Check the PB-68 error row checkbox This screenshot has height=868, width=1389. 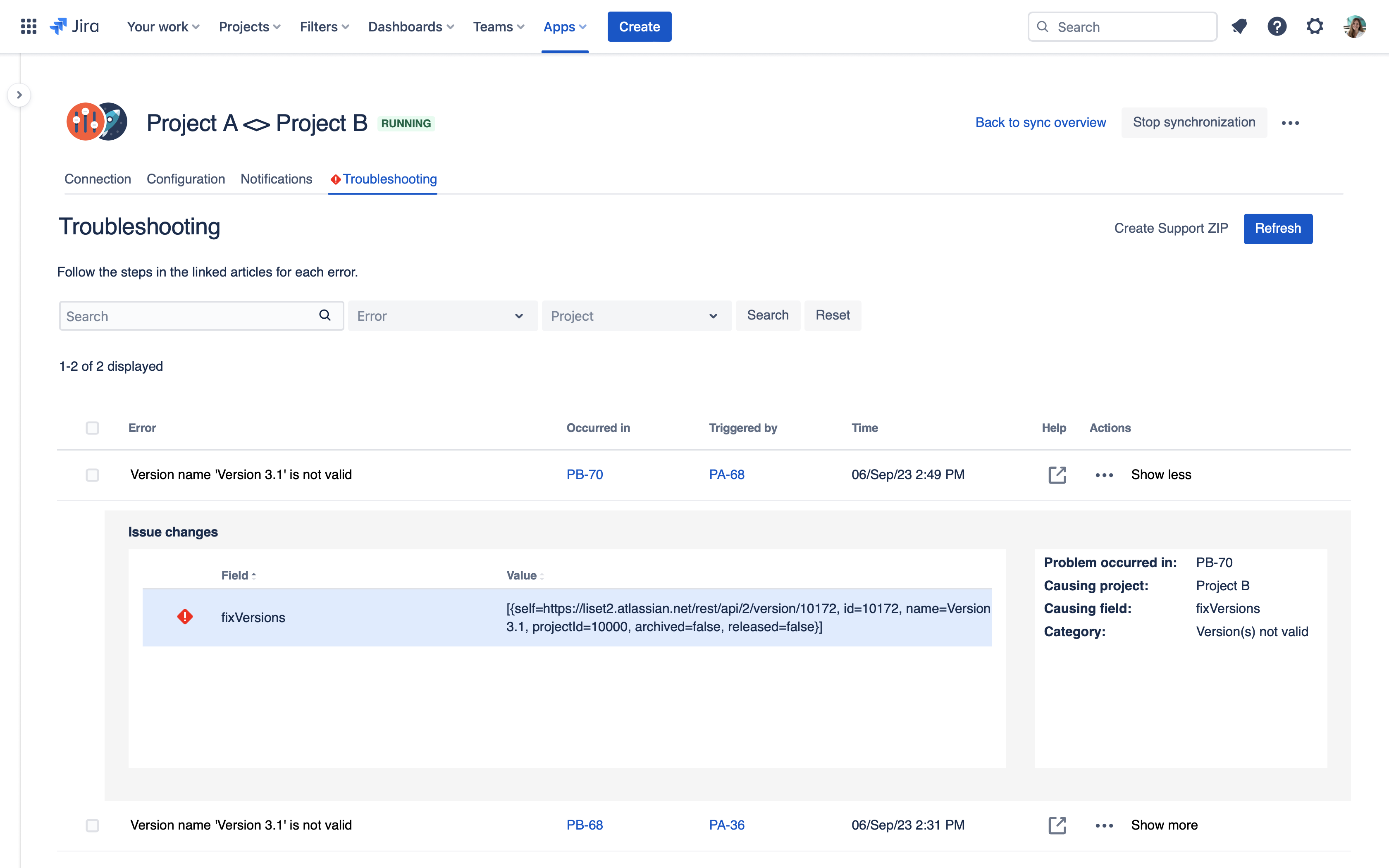pos(93,825)
